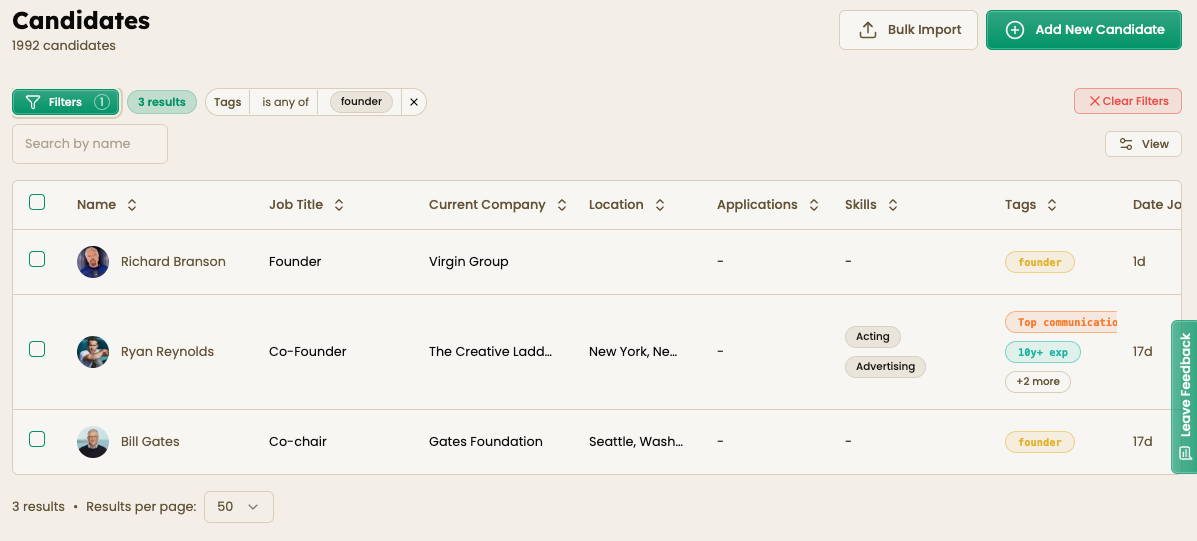This screenshot has width=1197, height=541.
Task: Sort by Location column arrows
Action: pyautogui.click(x=660, y=205)
